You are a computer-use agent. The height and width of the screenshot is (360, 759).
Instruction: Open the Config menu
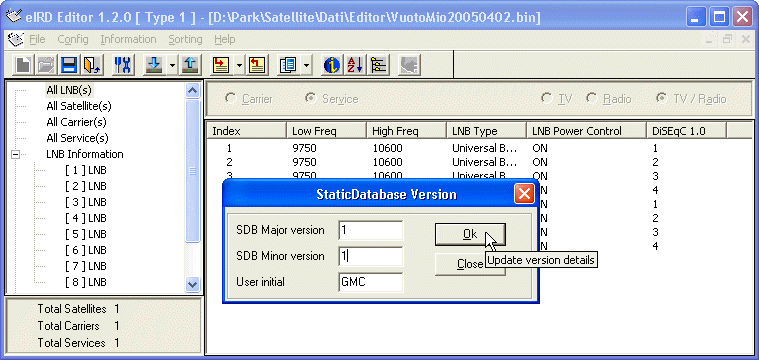coord(73,39)
